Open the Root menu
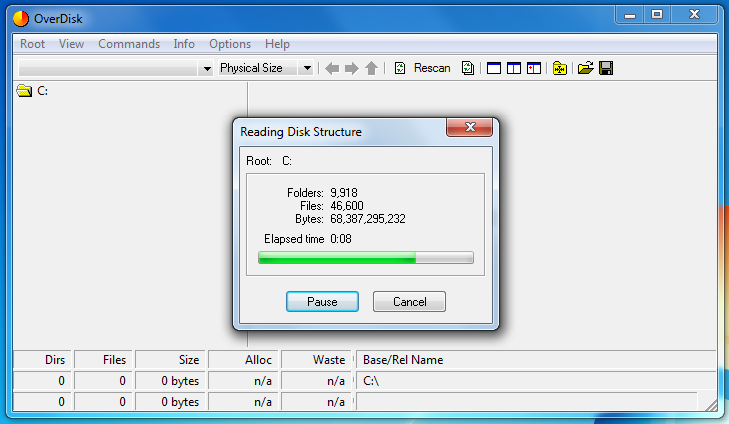Viewport: 729px width, 424px height. coord(32,44)
